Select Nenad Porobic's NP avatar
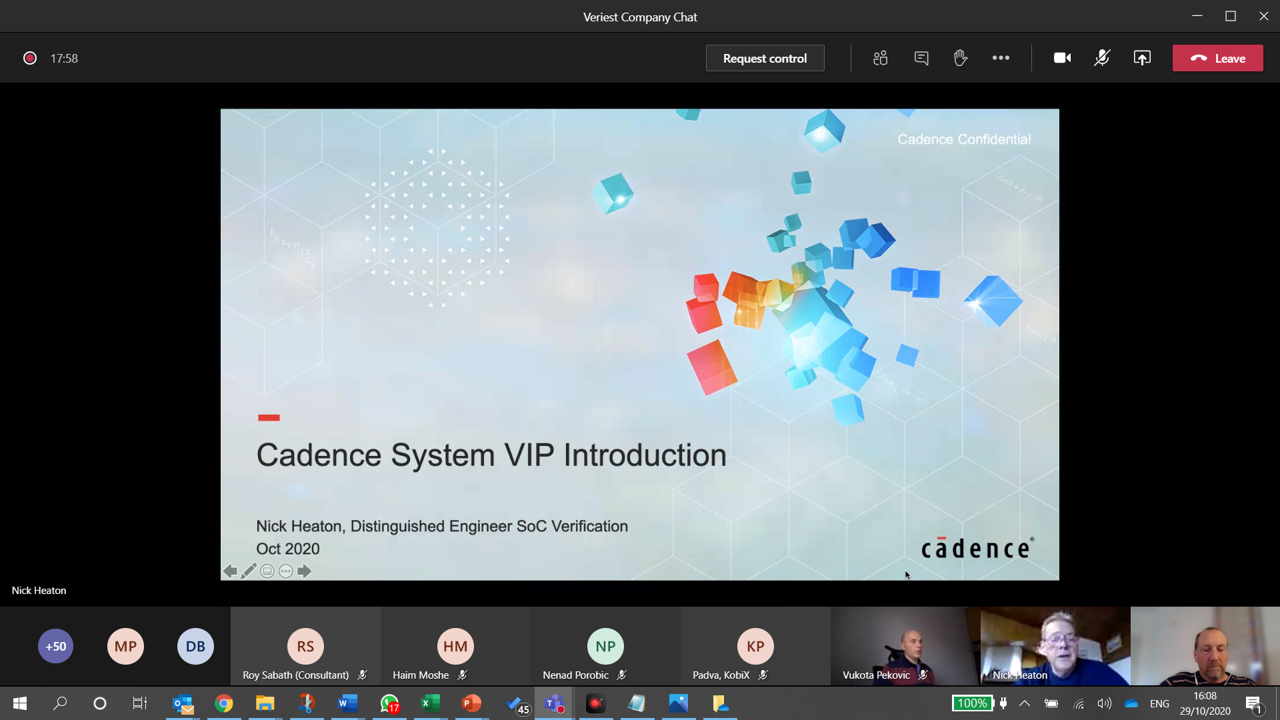The width and height of the screenshot is (1280, 720). 605,646
